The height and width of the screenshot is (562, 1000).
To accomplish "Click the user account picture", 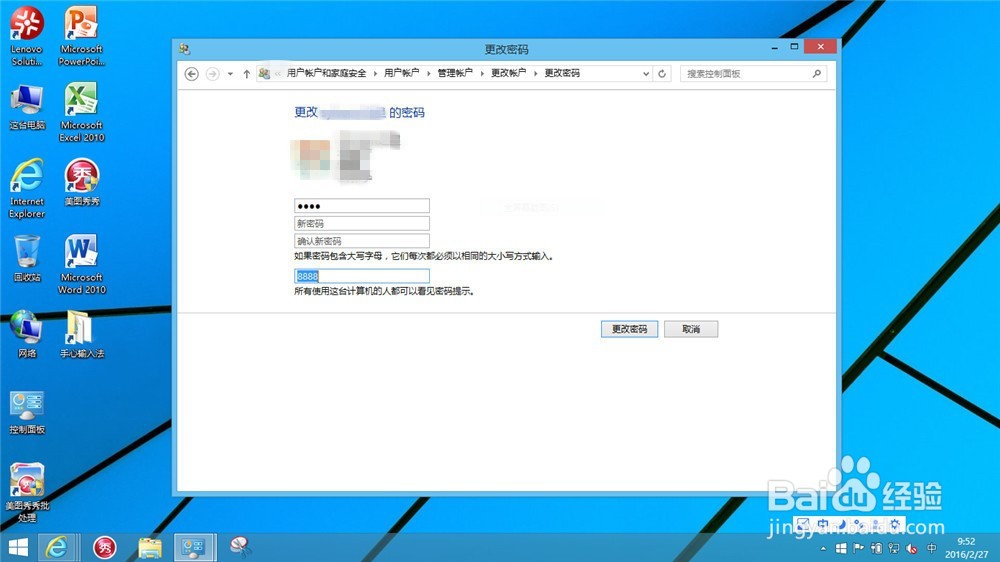I will [x=311, y=158].
